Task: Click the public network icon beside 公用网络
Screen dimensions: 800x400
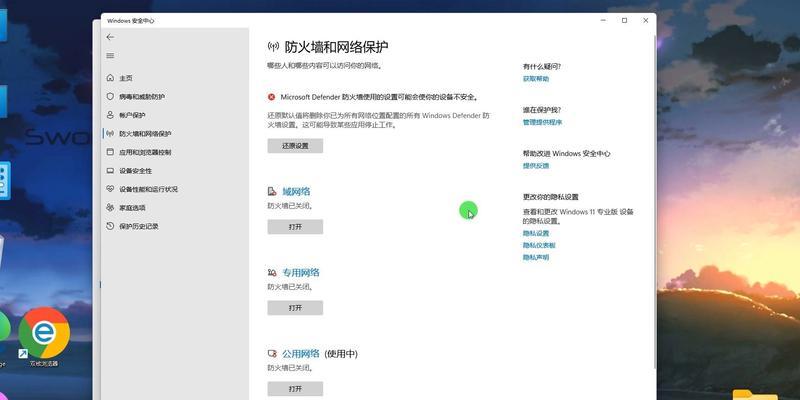Action: (272, 354)
